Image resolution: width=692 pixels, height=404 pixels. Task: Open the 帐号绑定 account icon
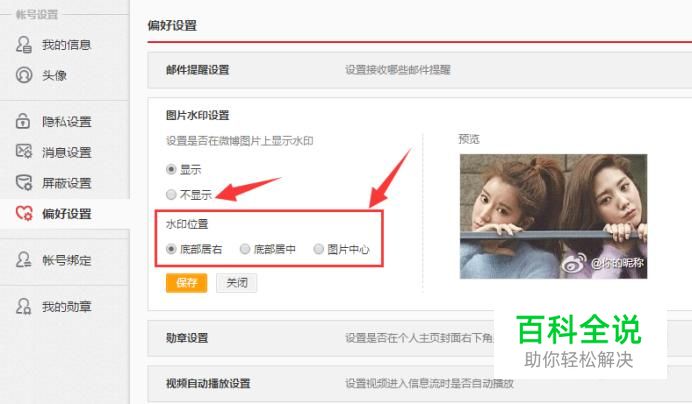(x=24, y=260)
